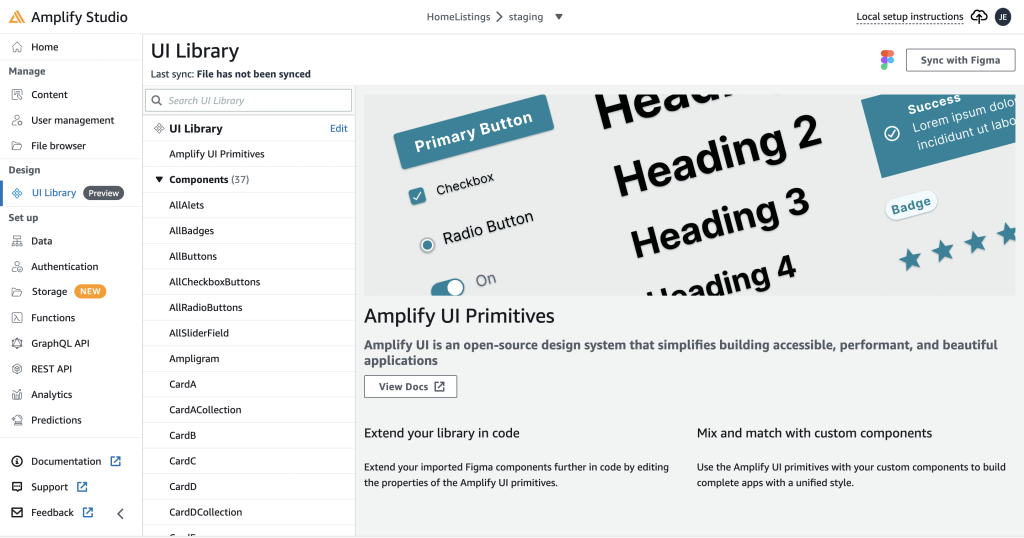Select the AllRadioButtons component

[x=205, y=308]
